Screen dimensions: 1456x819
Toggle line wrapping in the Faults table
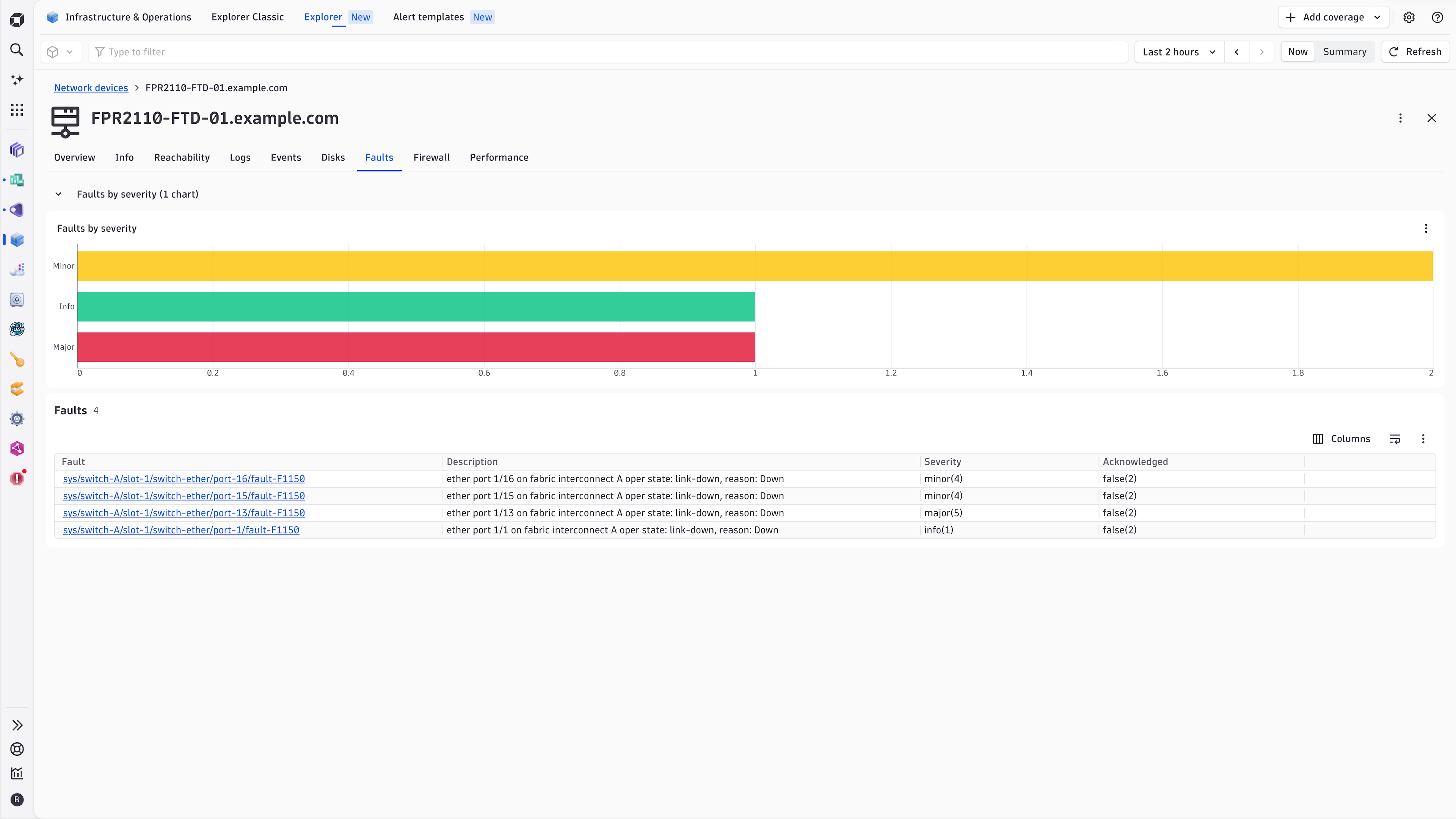point(1395,439)
